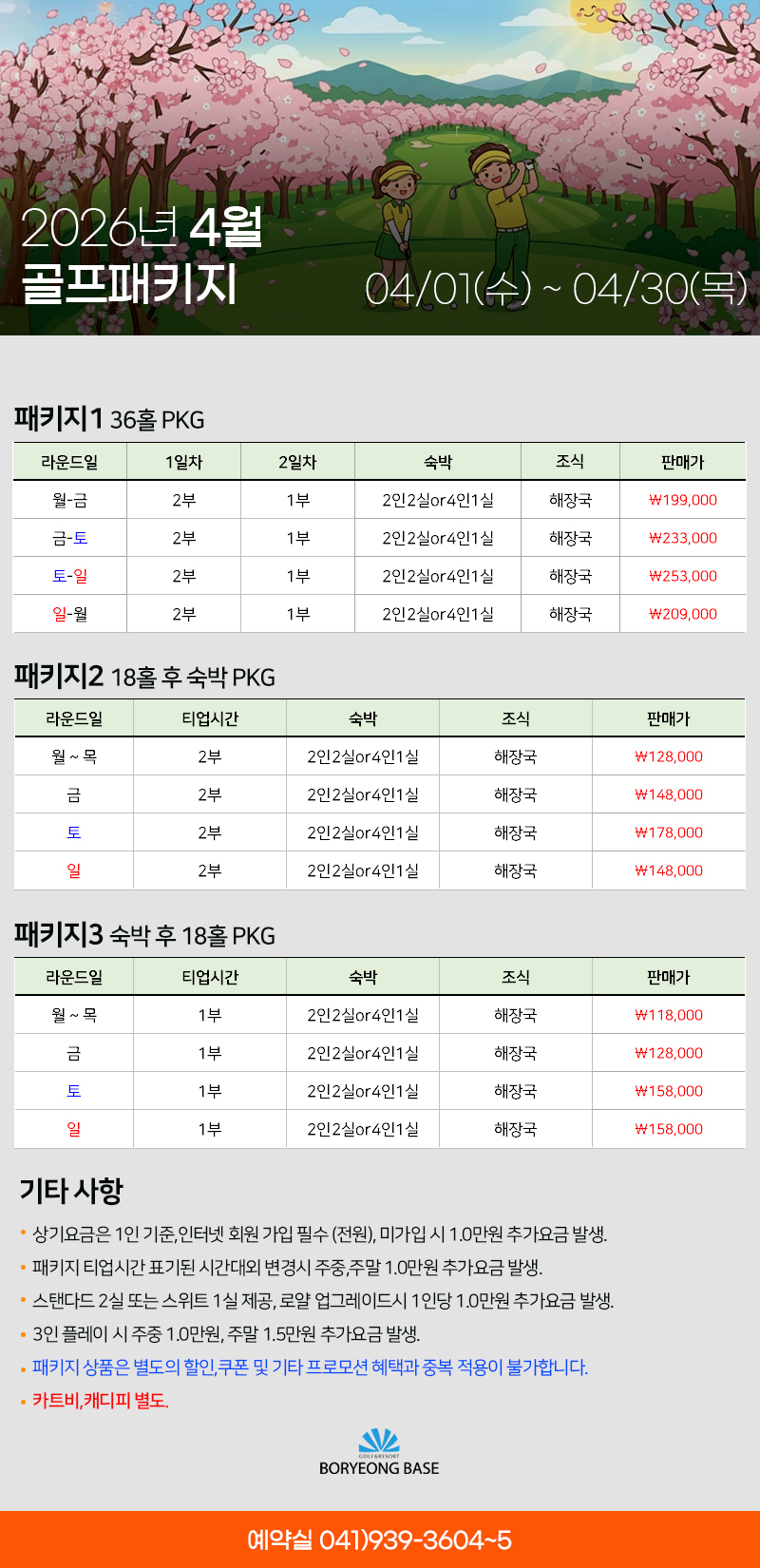Click the reservation phone number 041)939-3604~5
The width and height of the screenshot is (760, 1568).
pyautogui.click(x=379, y=1539)
